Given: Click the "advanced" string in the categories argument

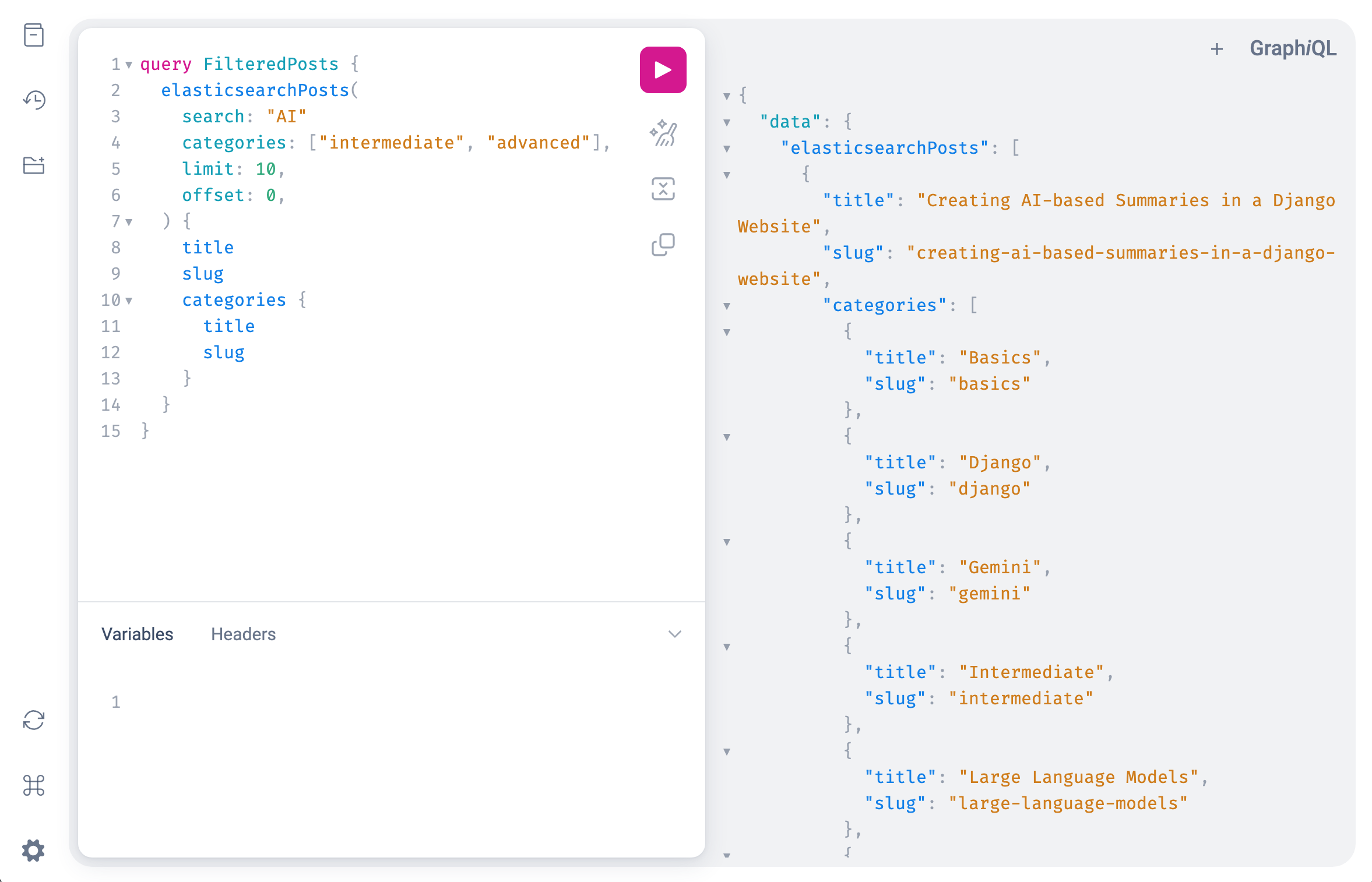Looking at the screenshot, I should [x=539, y=143].
